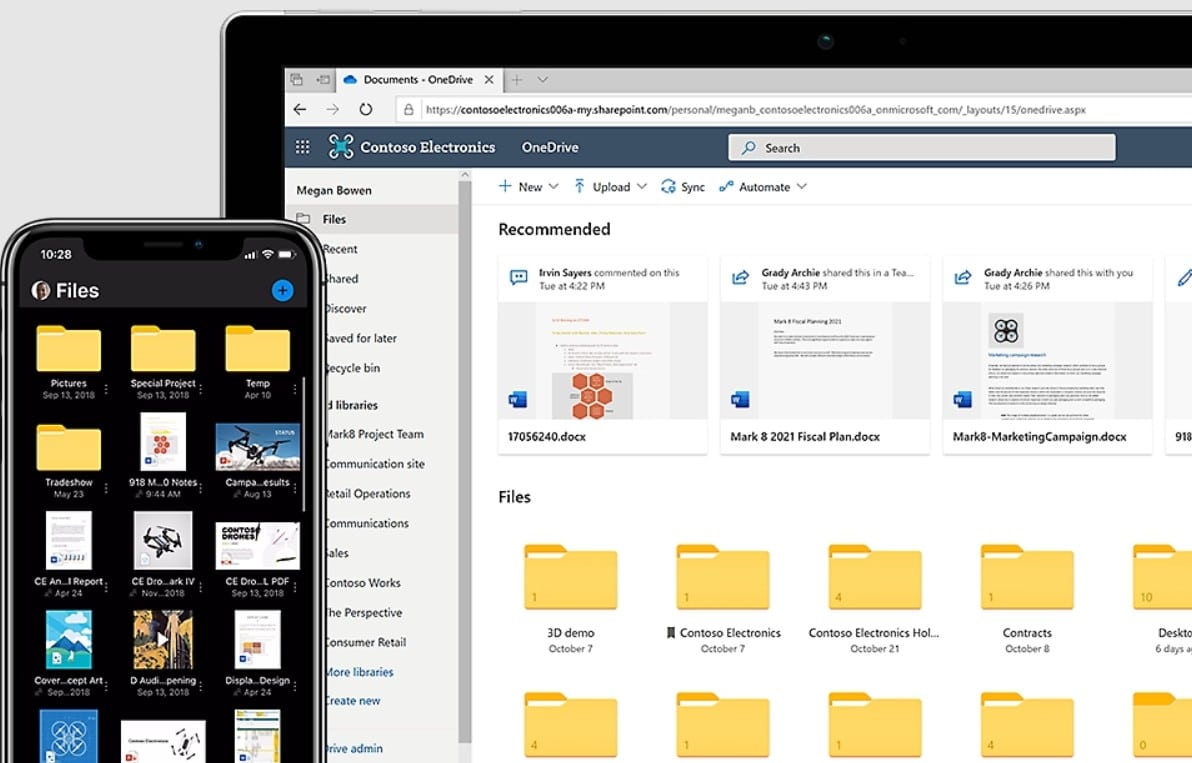Image resolution: width=1192 pixels, height=763 pixels.
Task: Open the Mark8-MarketingCampaign.docx thumbnail
Action: [x=1047, y=361]
